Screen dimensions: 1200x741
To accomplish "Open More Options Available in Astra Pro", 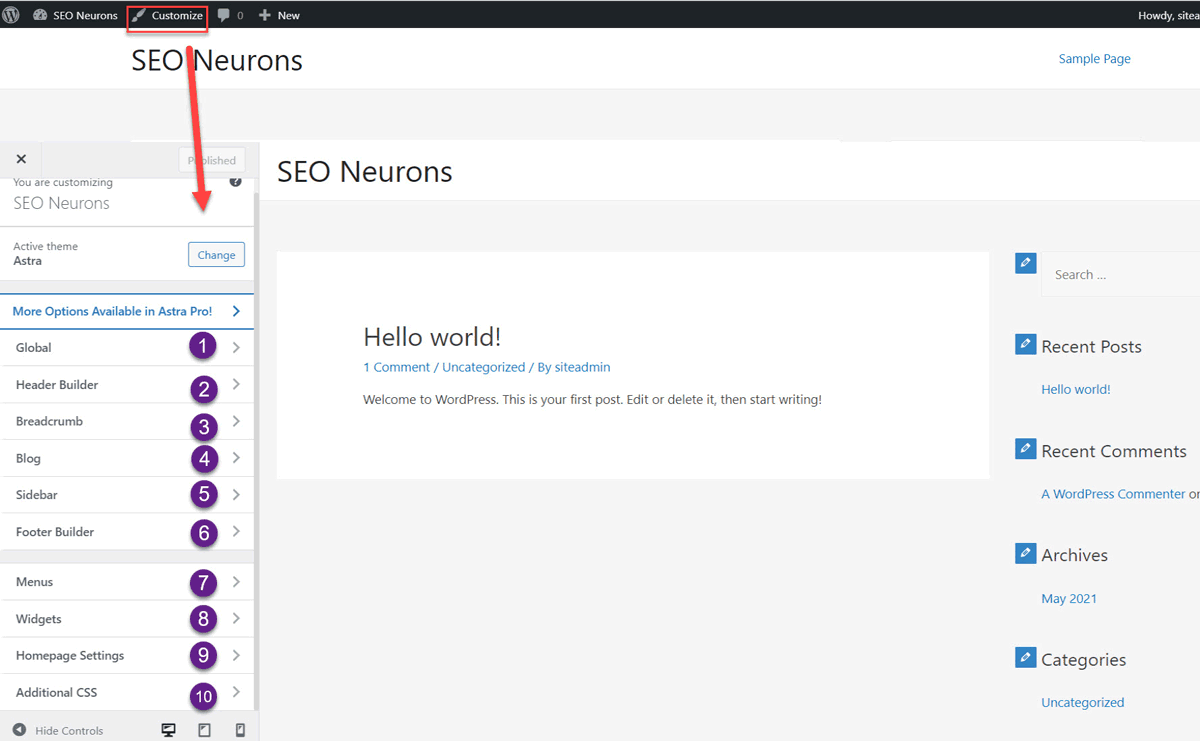I will pyautogui.click(x=127, y=311).
